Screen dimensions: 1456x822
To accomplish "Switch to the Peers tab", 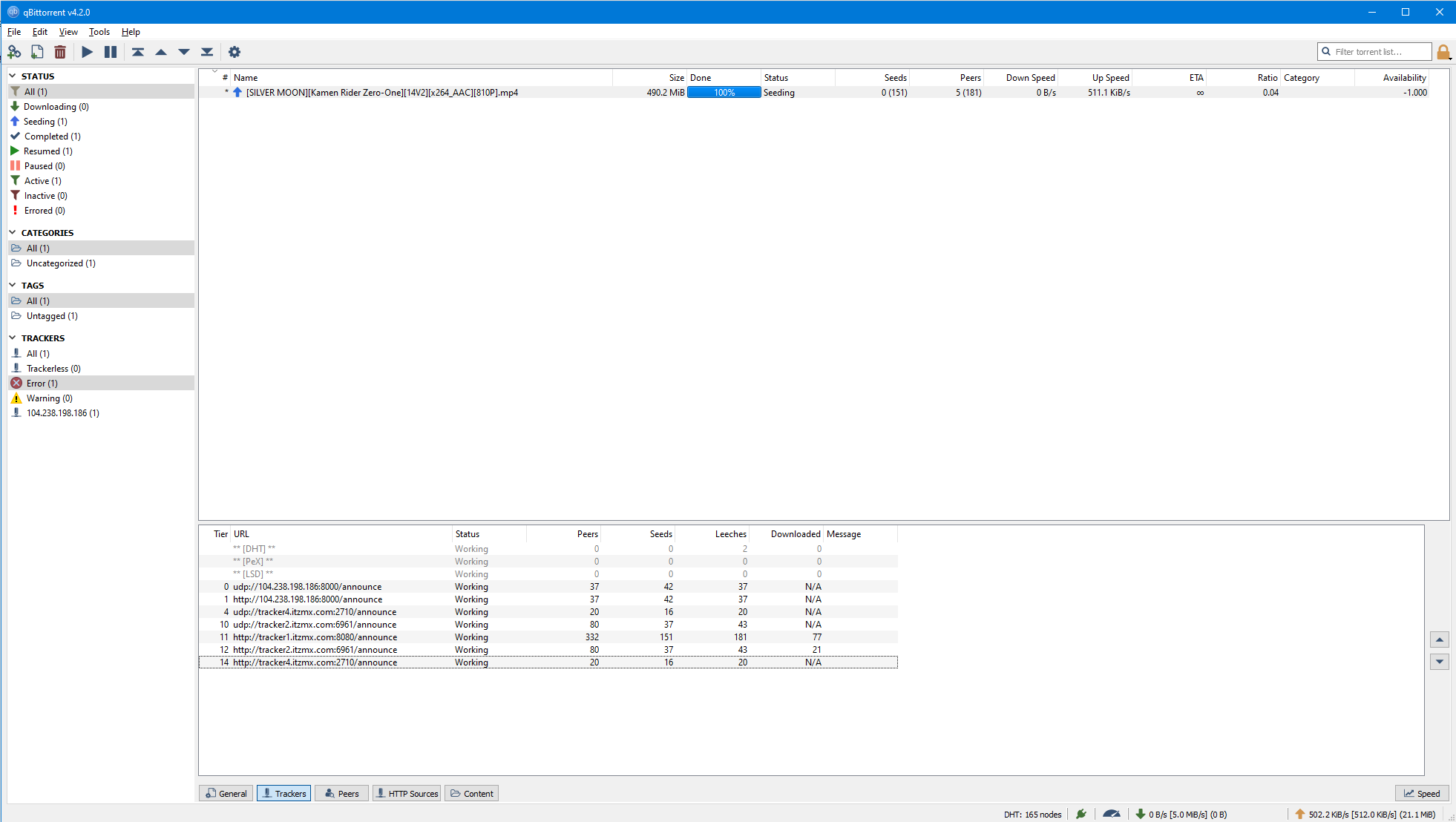I will [x=341, y=793].
